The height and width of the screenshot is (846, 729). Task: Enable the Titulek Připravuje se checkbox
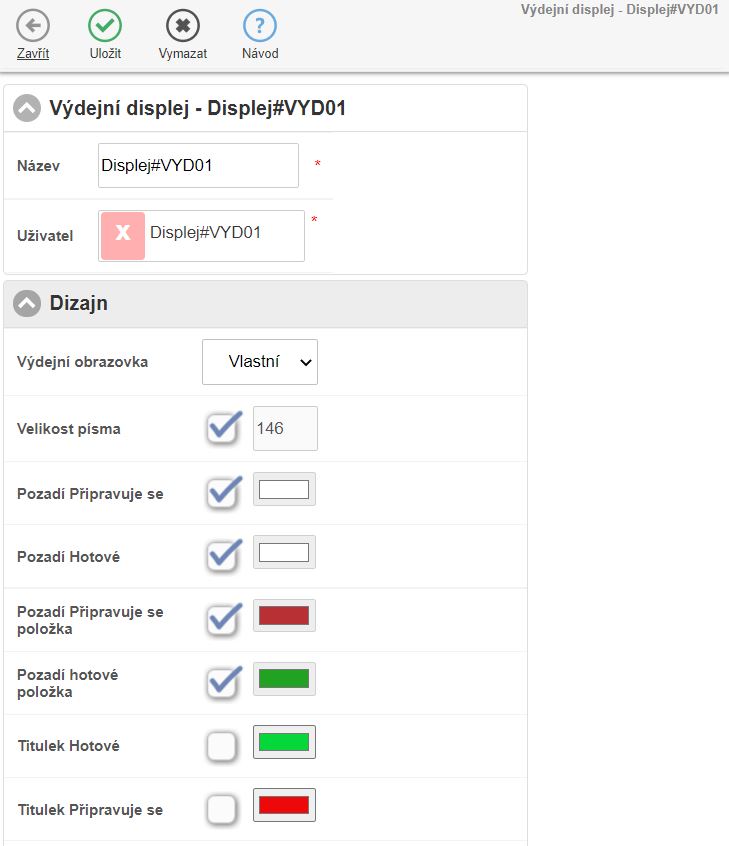(x=222, y=810)
